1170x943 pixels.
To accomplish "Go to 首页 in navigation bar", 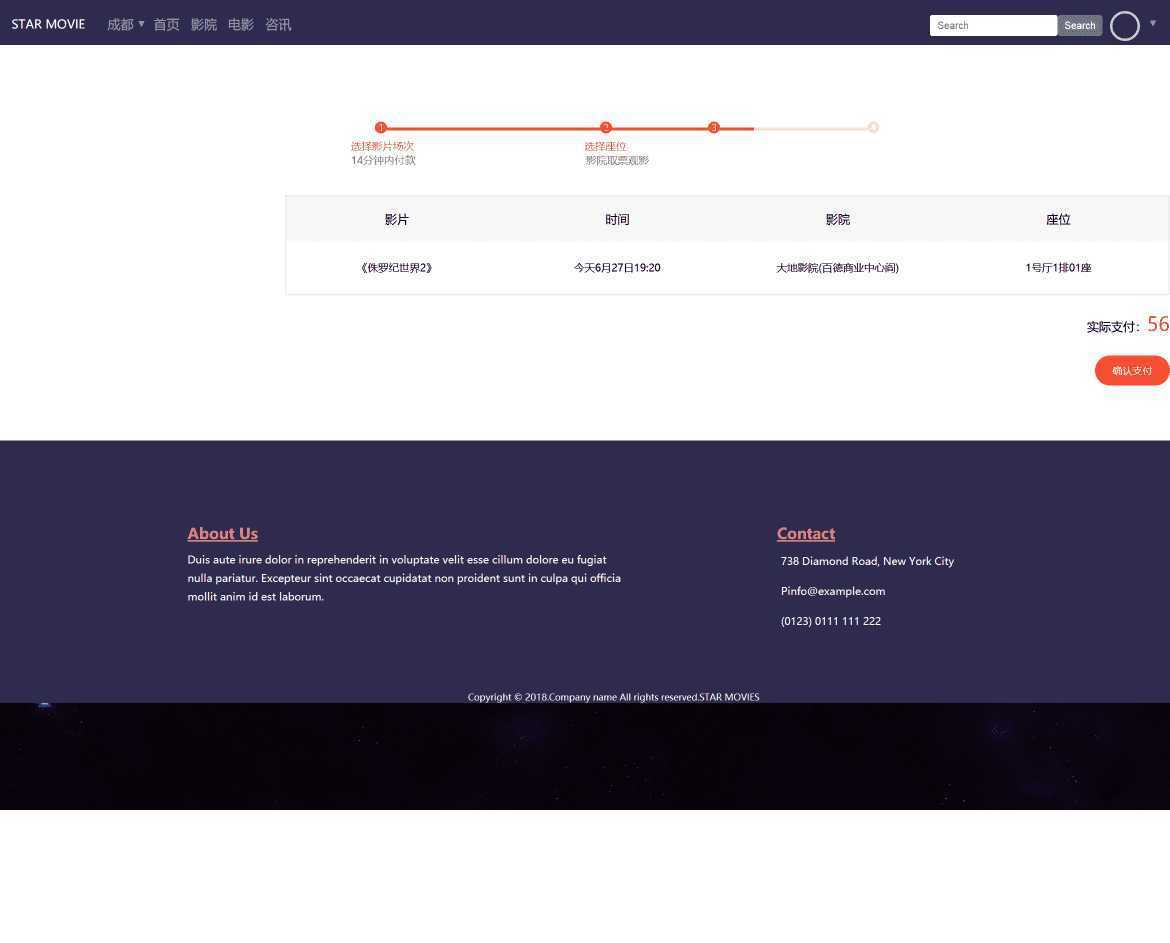I will [166, 24].
